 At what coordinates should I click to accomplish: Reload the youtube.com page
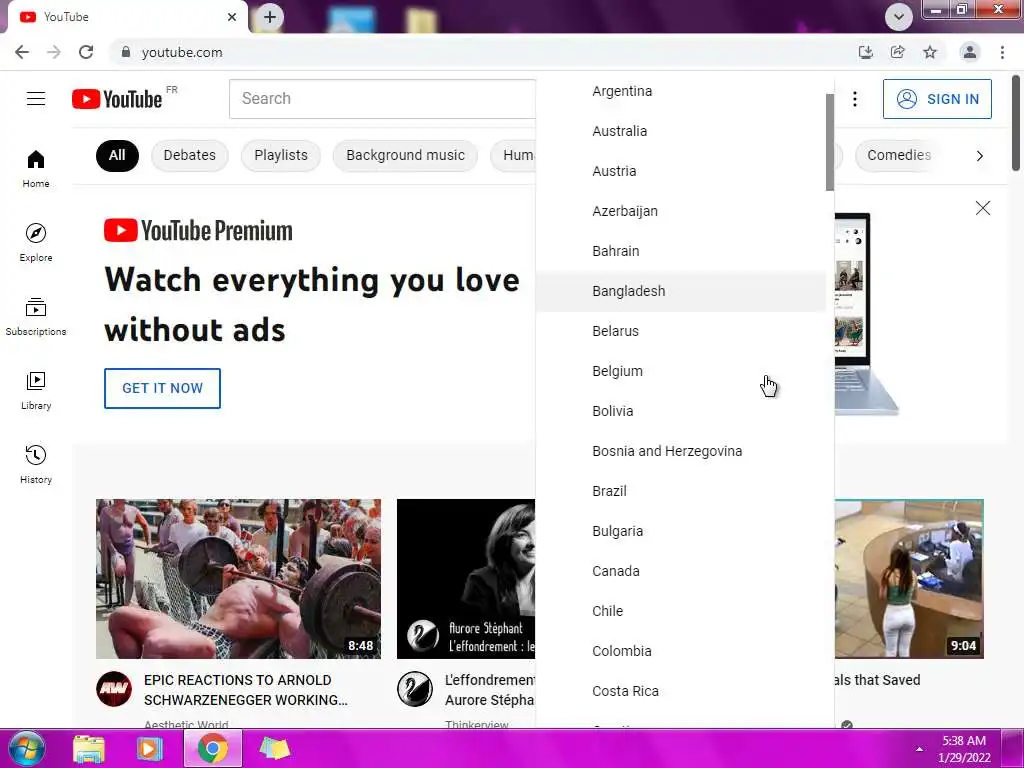(x=86, y=52)
